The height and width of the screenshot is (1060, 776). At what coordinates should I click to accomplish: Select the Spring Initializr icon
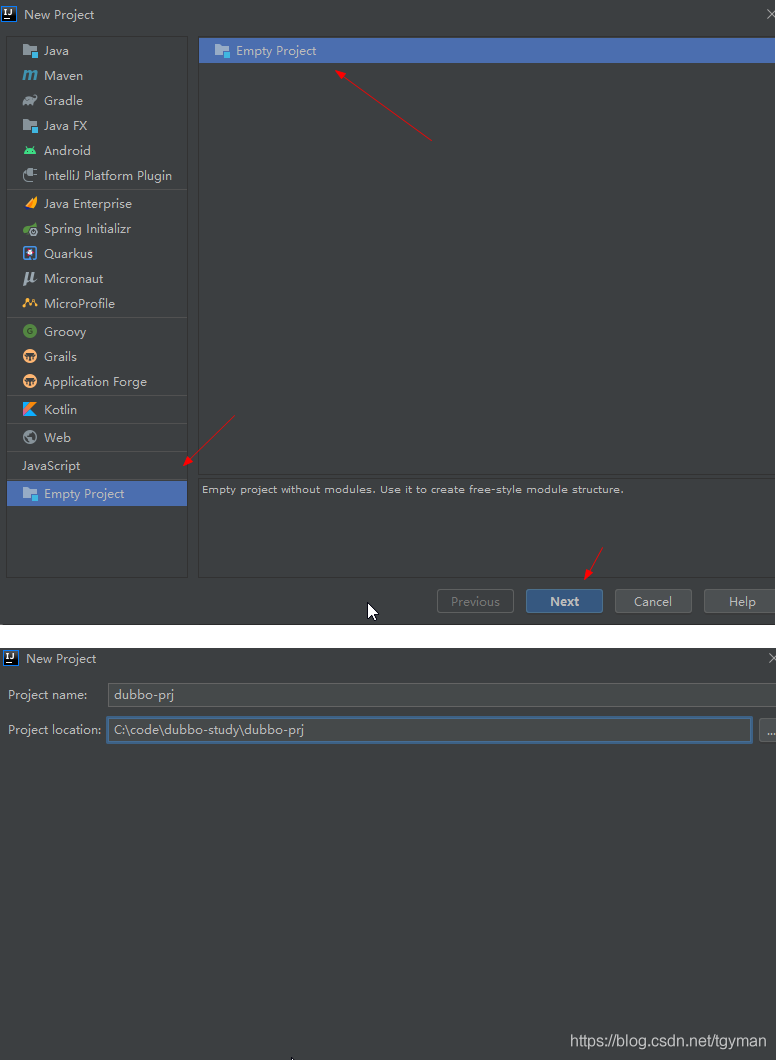[x=30, y=228]
